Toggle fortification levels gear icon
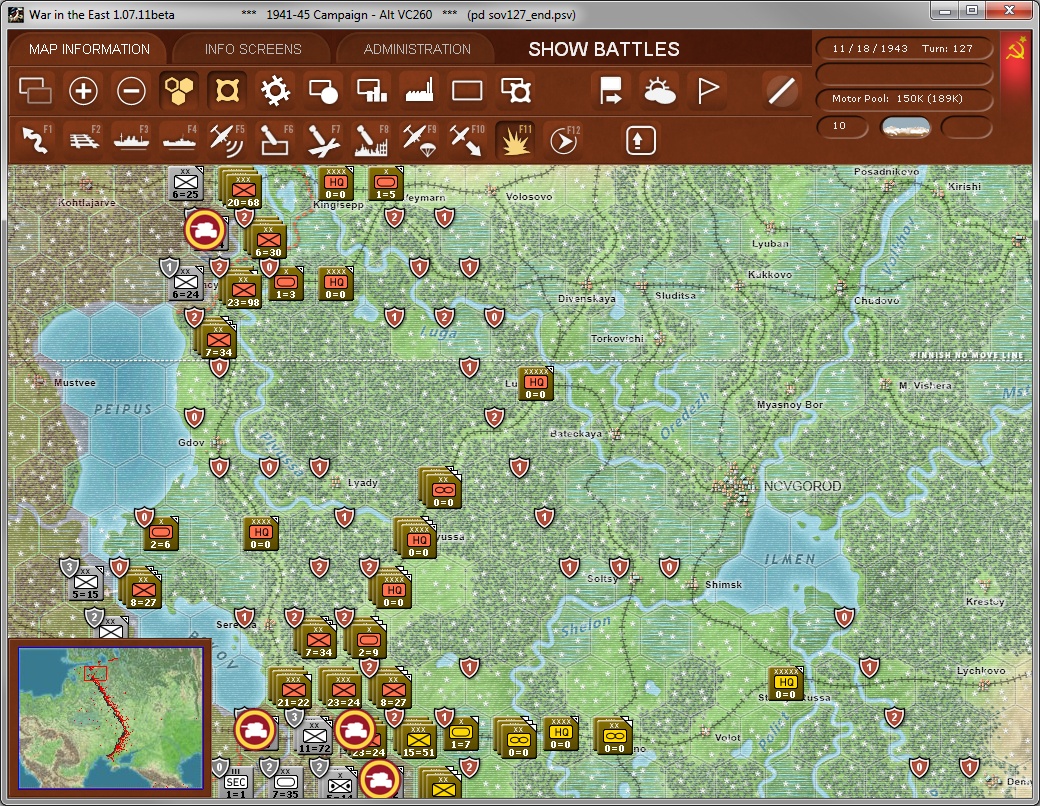The height and width of the screenshot is (806, 1040). point(275,91)
